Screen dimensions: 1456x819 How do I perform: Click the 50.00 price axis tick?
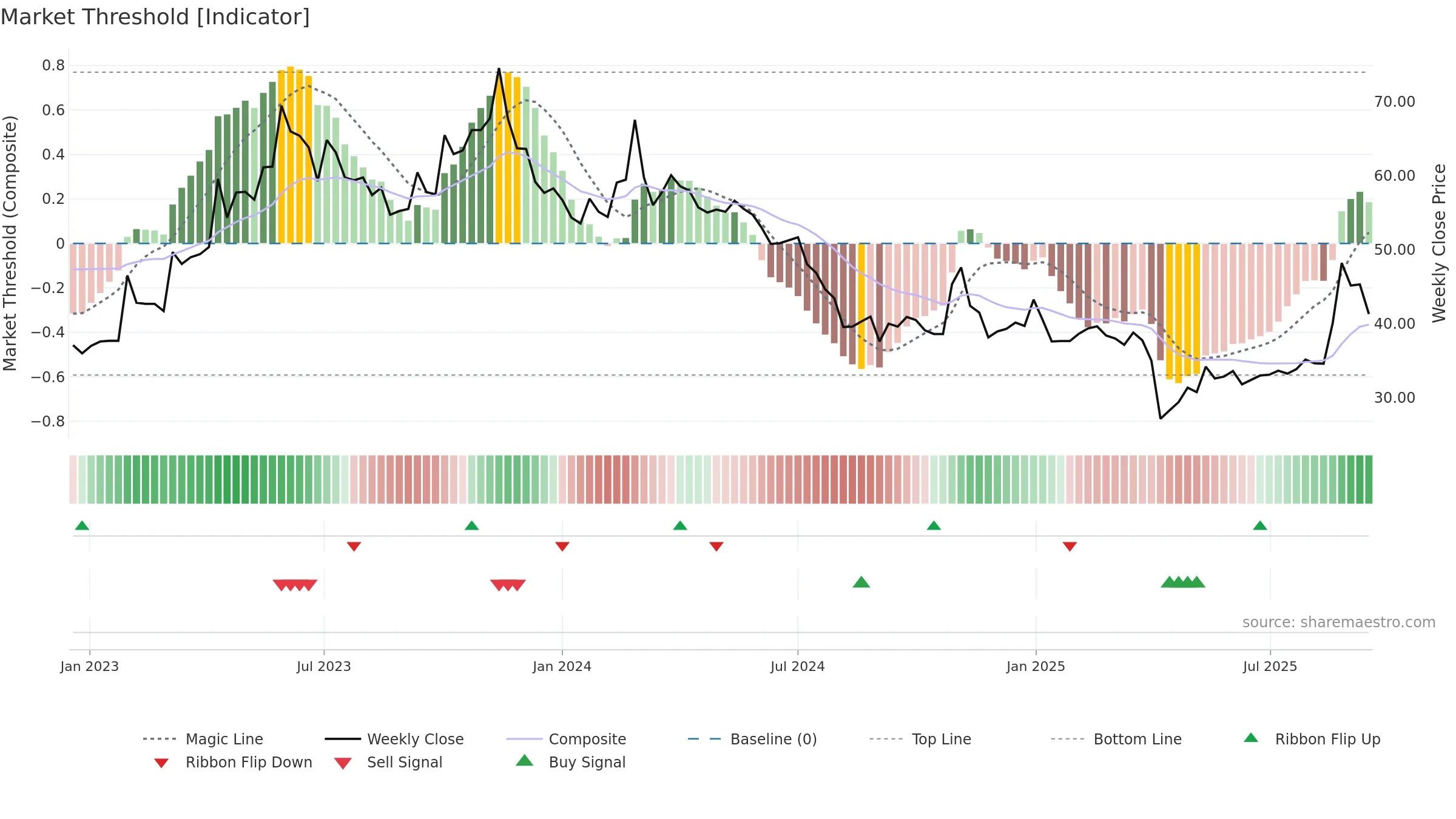(x=1395, y=250)
